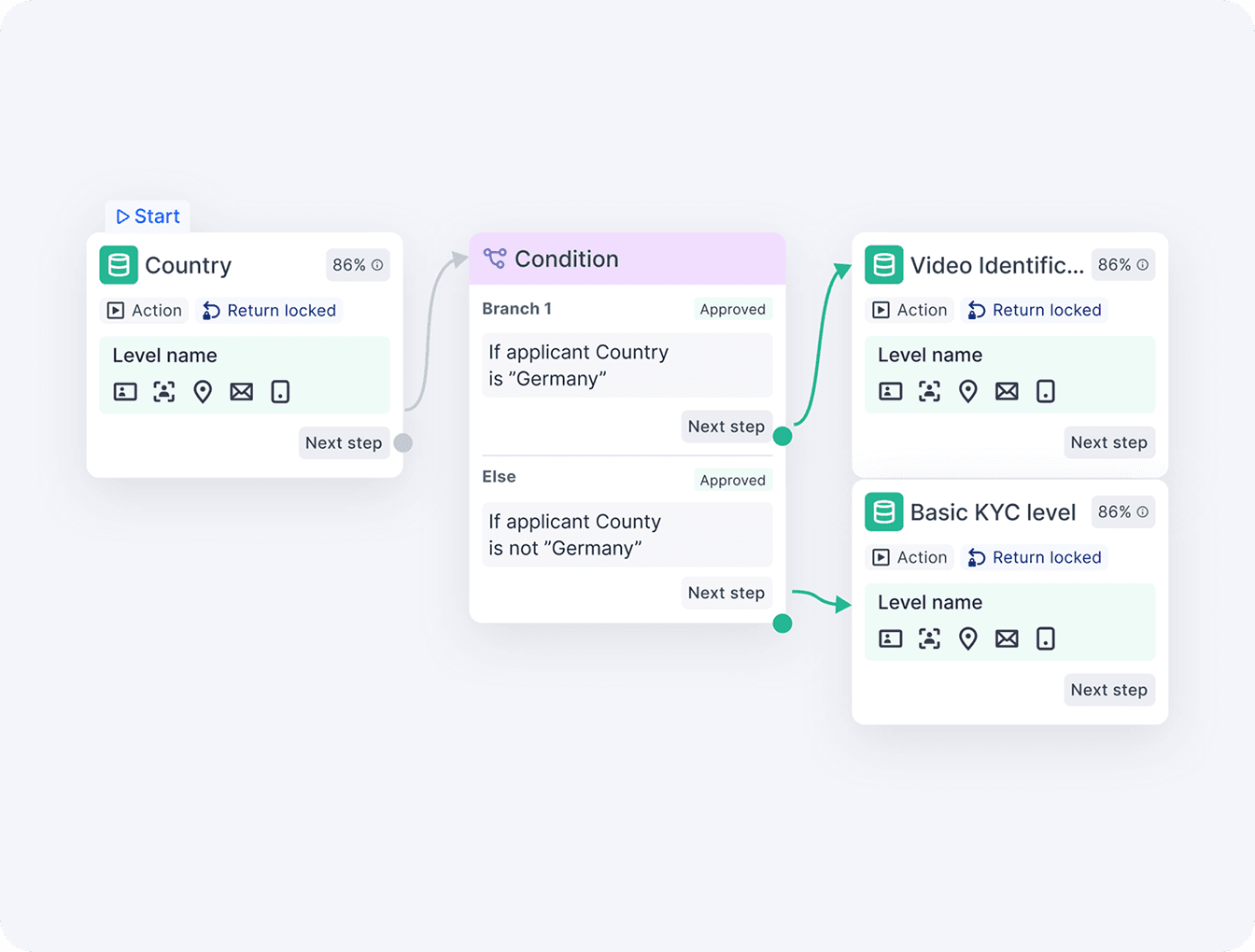The height and width of the screenshot is (952, 1255).
Task: Click Return locked in Basic KYC level node
Action: pos(1036,557)
